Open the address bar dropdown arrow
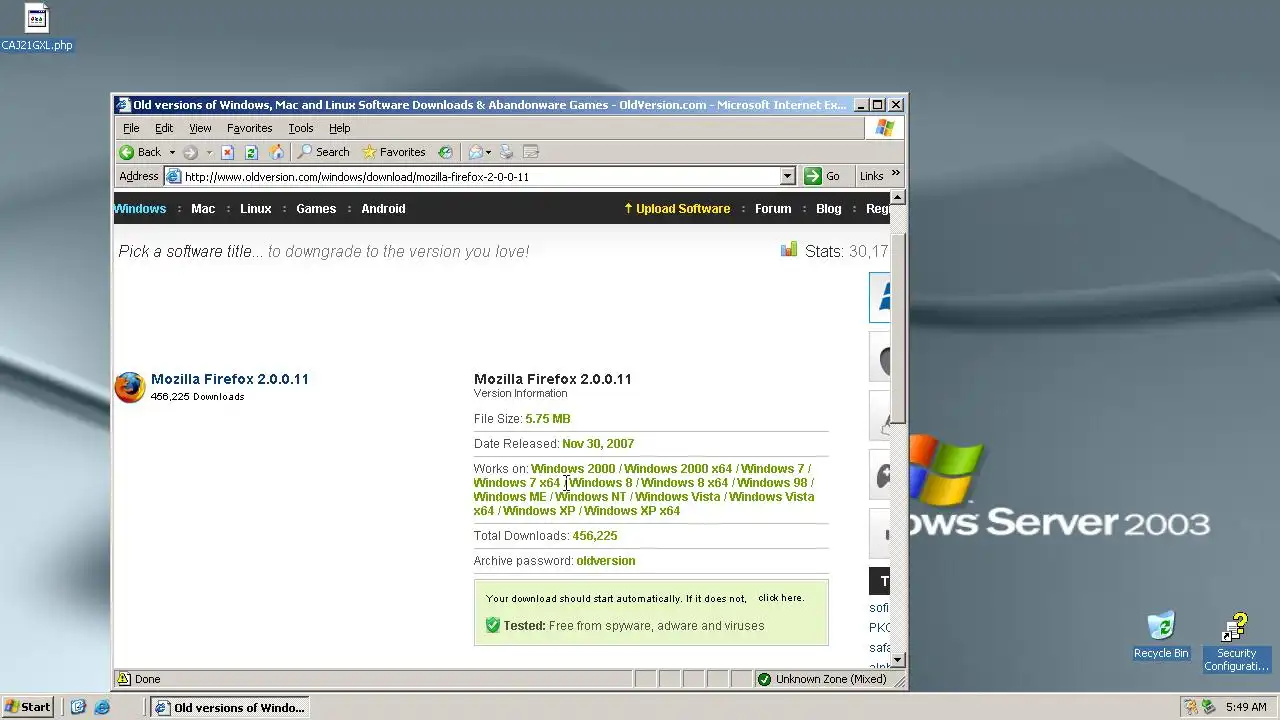Viewport: 1280px width, 720px height. [787, 176]
